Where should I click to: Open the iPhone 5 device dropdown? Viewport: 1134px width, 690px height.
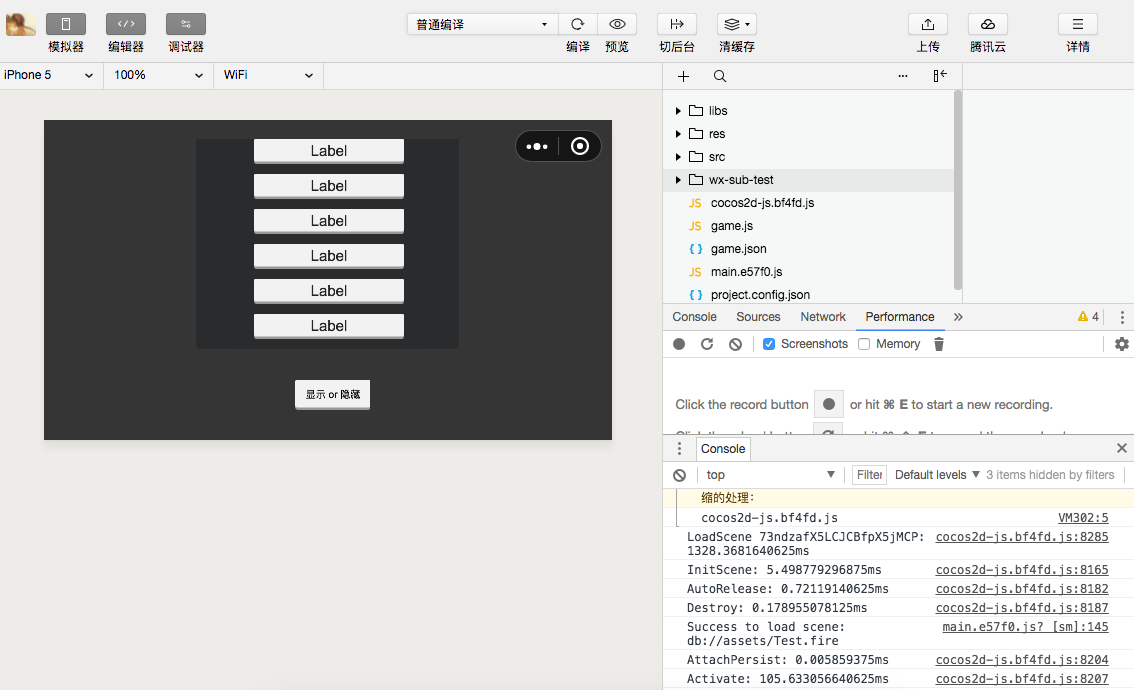point(50,75)
